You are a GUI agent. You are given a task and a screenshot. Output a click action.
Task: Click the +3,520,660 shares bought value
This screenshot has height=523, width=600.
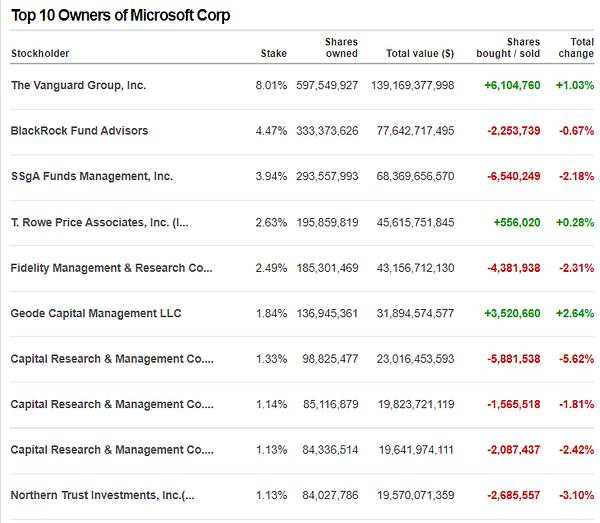coord(512,313)
